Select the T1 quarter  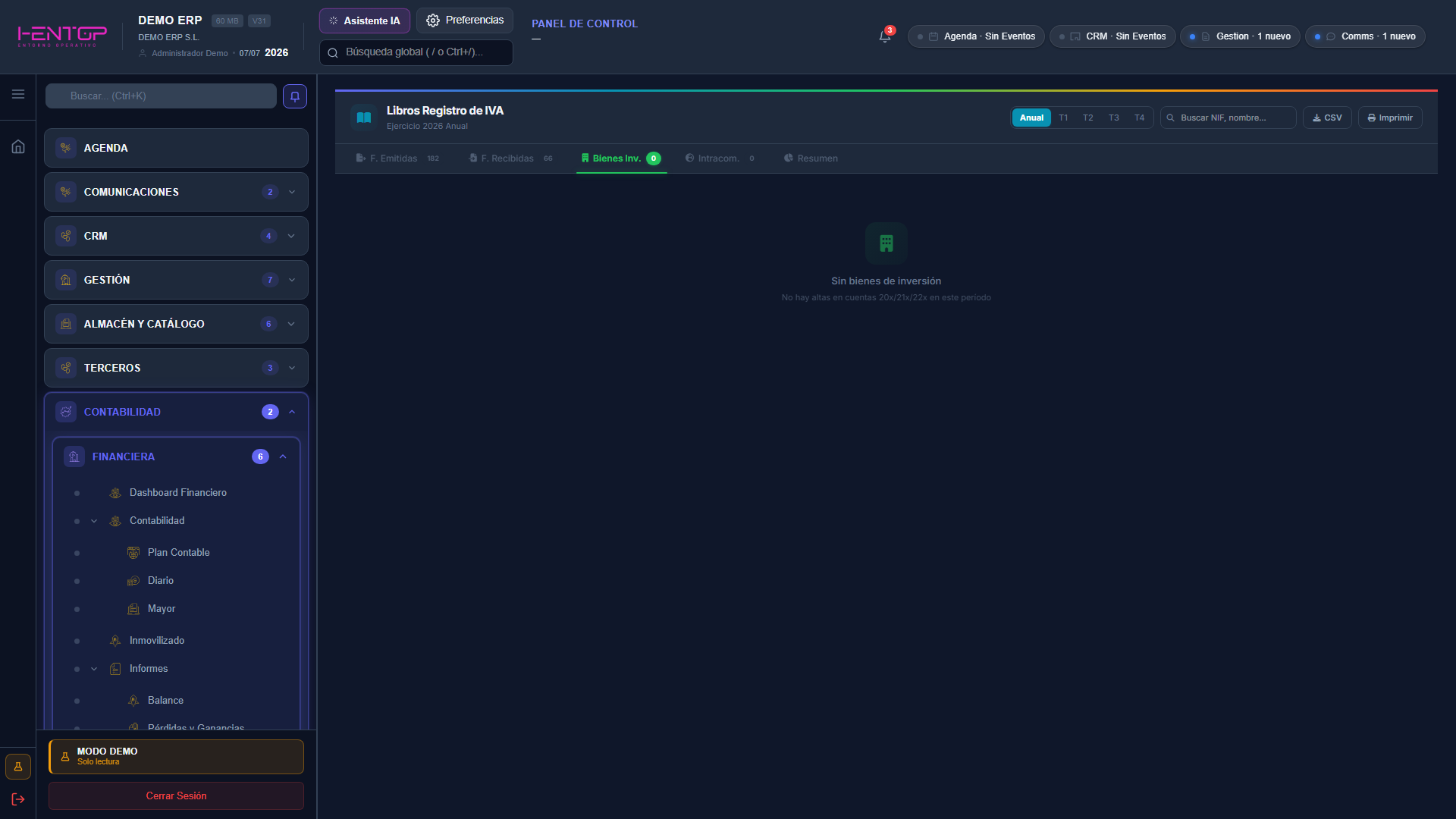coord(1063,118)
